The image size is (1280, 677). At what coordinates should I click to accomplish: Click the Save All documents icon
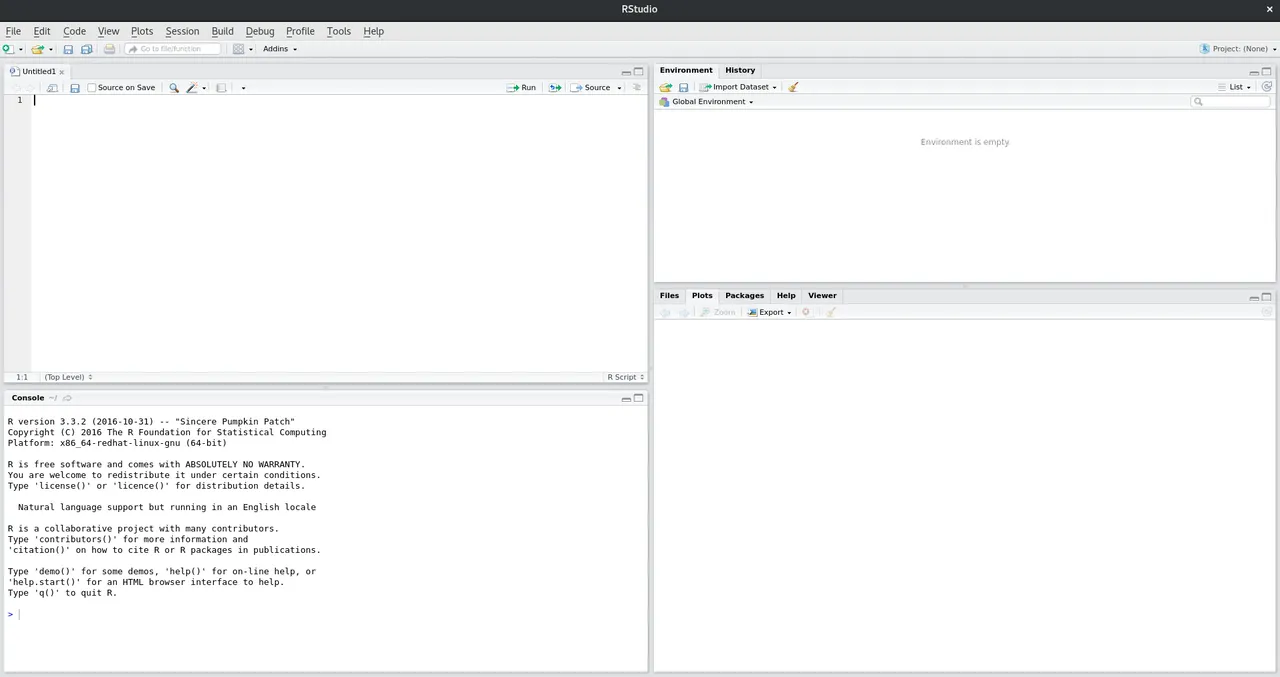[x=86, y=49]
